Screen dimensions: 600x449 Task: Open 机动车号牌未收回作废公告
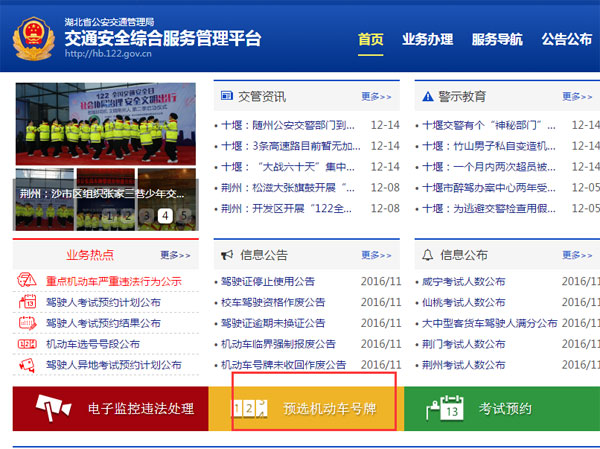click(284, 365)
